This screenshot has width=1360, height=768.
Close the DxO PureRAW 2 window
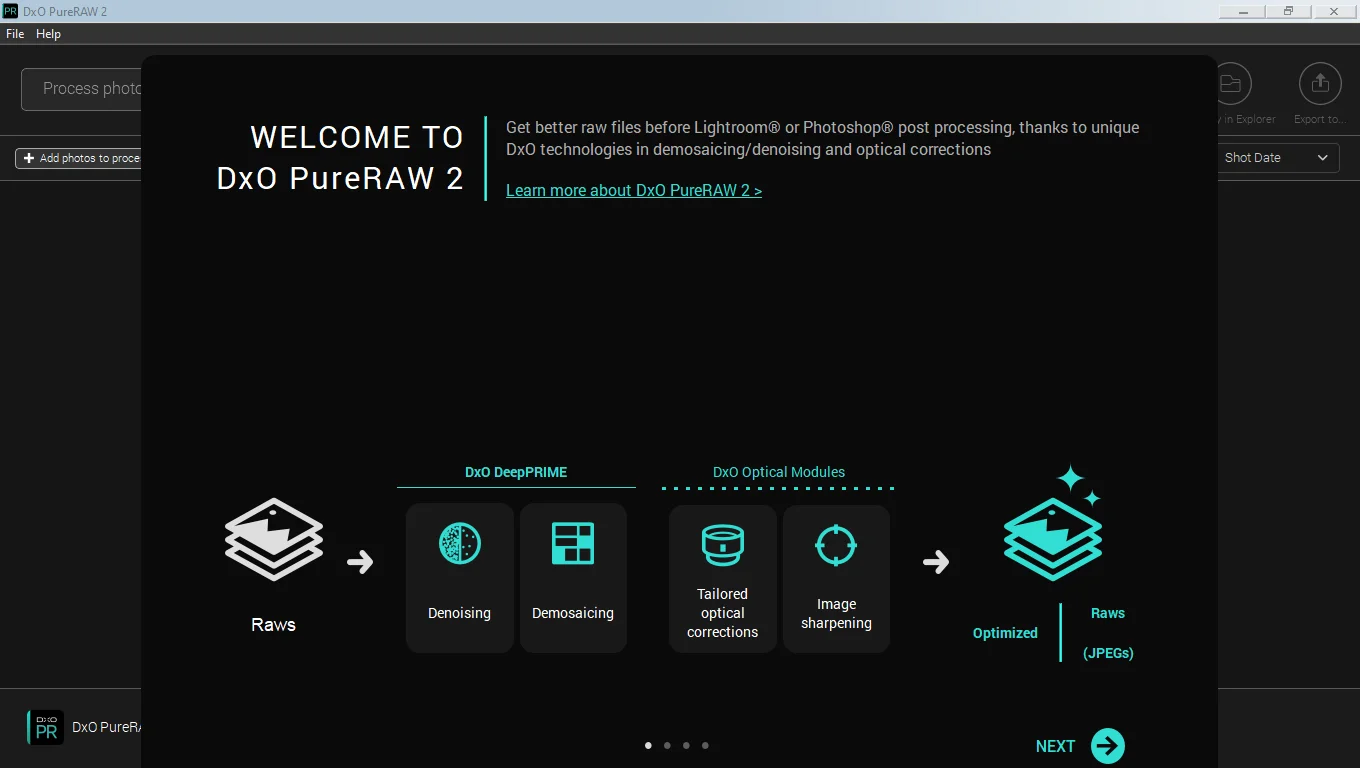coord(1335,11)
